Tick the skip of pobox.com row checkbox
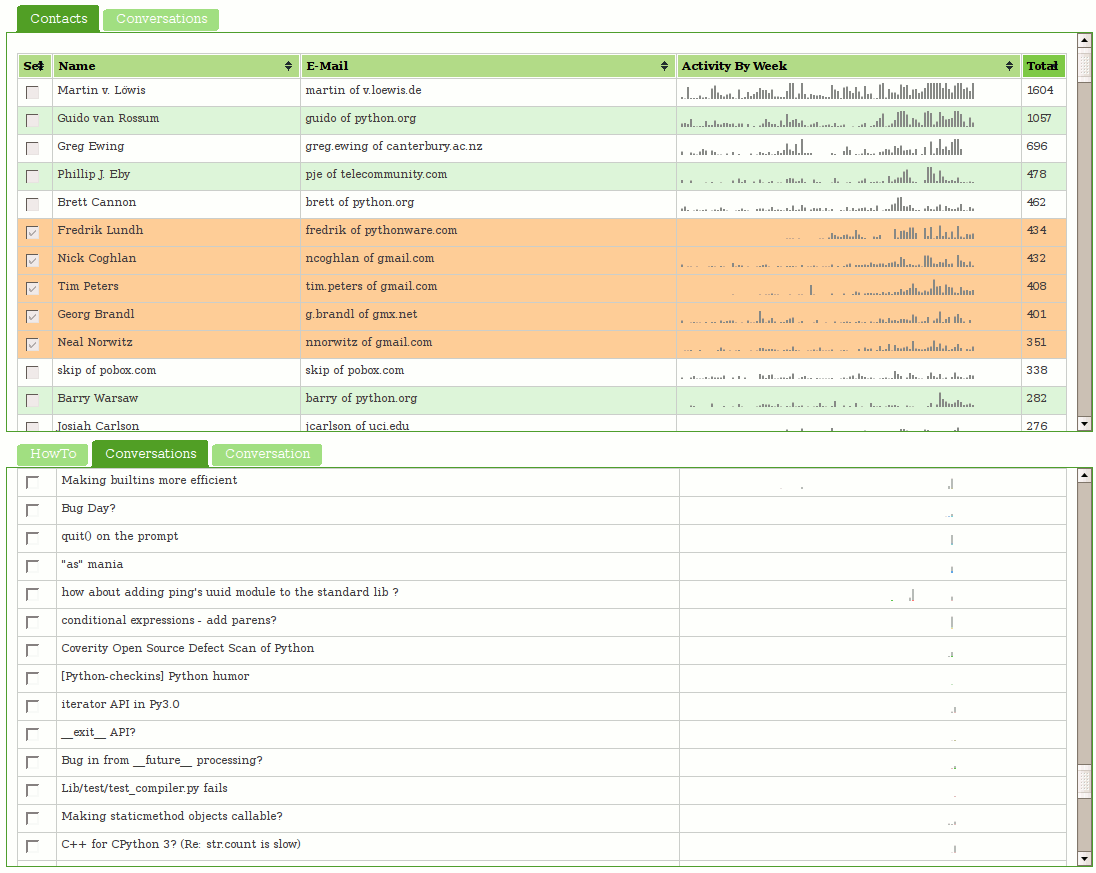The width and height of the screenshot is (1096, 873). (32, 372)
